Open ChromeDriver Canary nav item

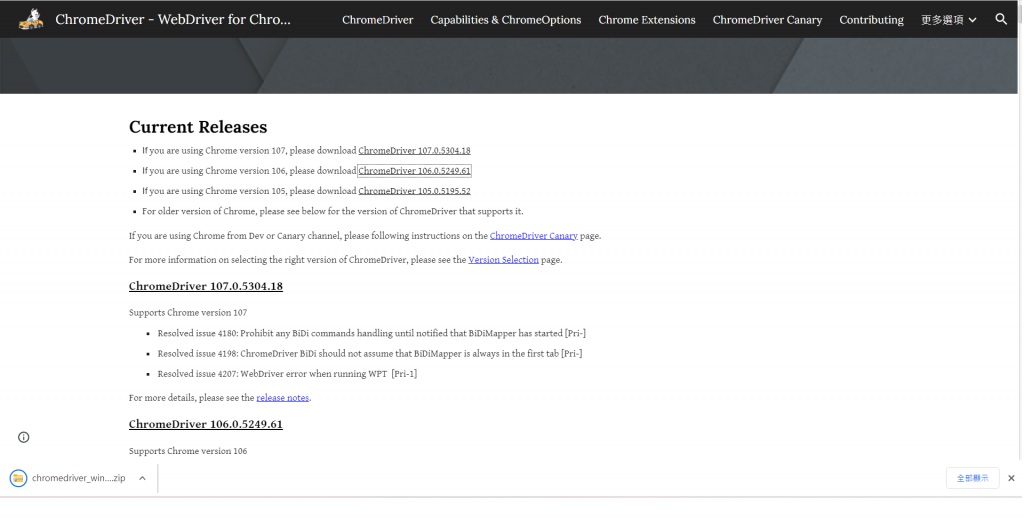[x=767, y=20]
